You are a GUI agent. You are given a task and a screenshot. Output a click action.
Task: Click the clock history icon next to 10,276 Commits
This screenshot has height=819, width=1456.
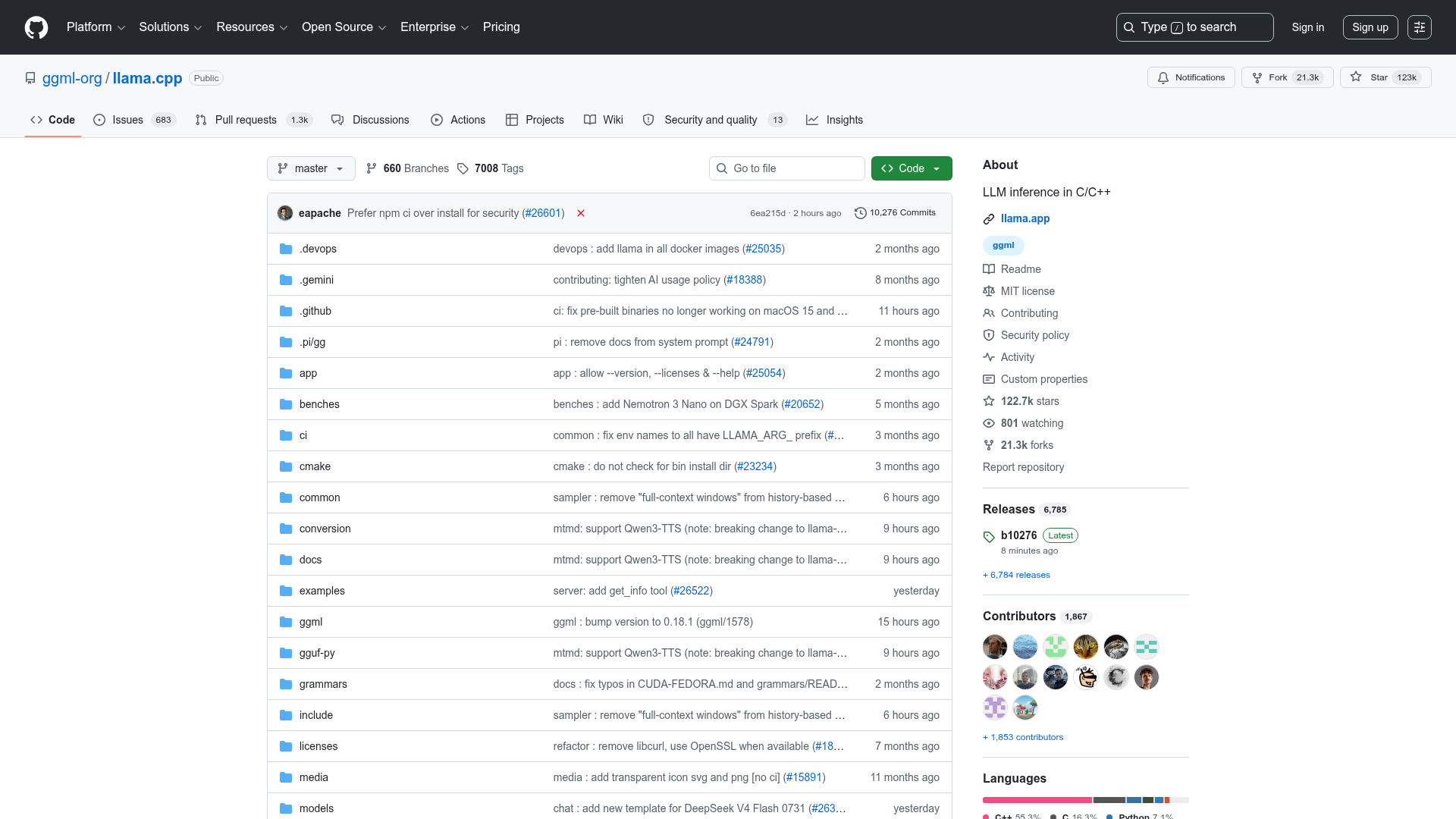point(860,213)
